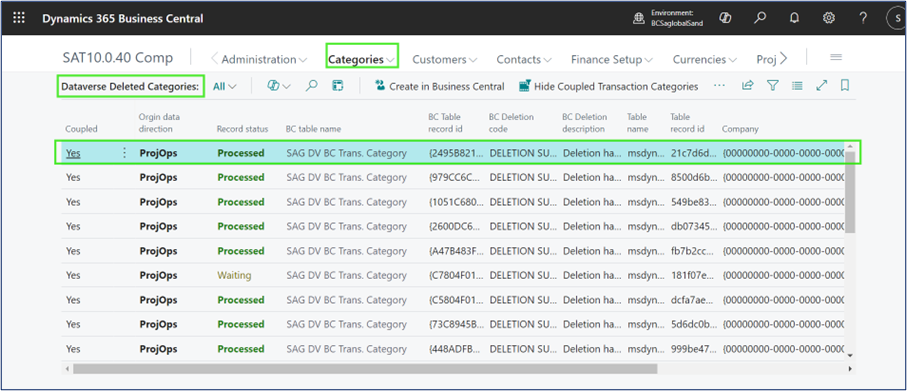Click the Share icon in the list toolbar
The image size is (907, 391).
click(748, 86)
